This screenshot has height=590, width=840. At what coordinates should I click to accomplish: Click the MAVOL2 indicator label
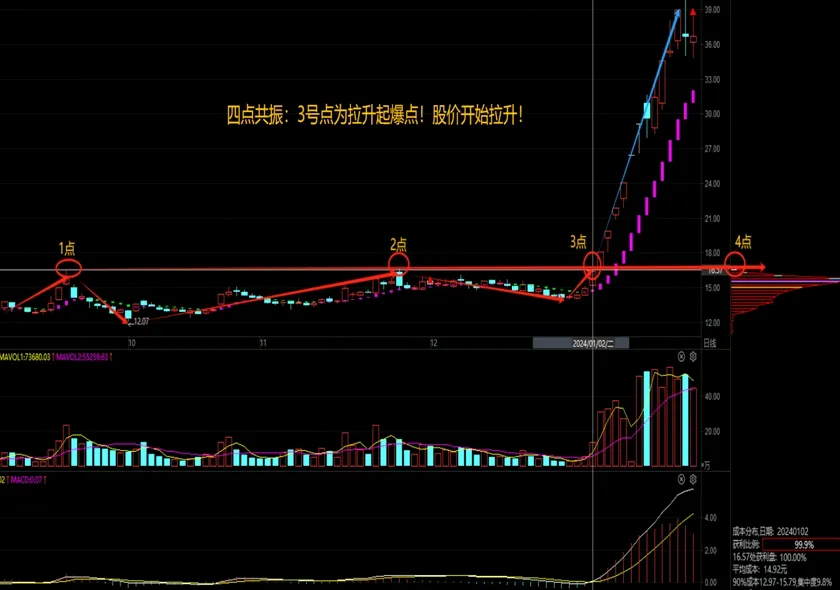[x=82, y=357]
